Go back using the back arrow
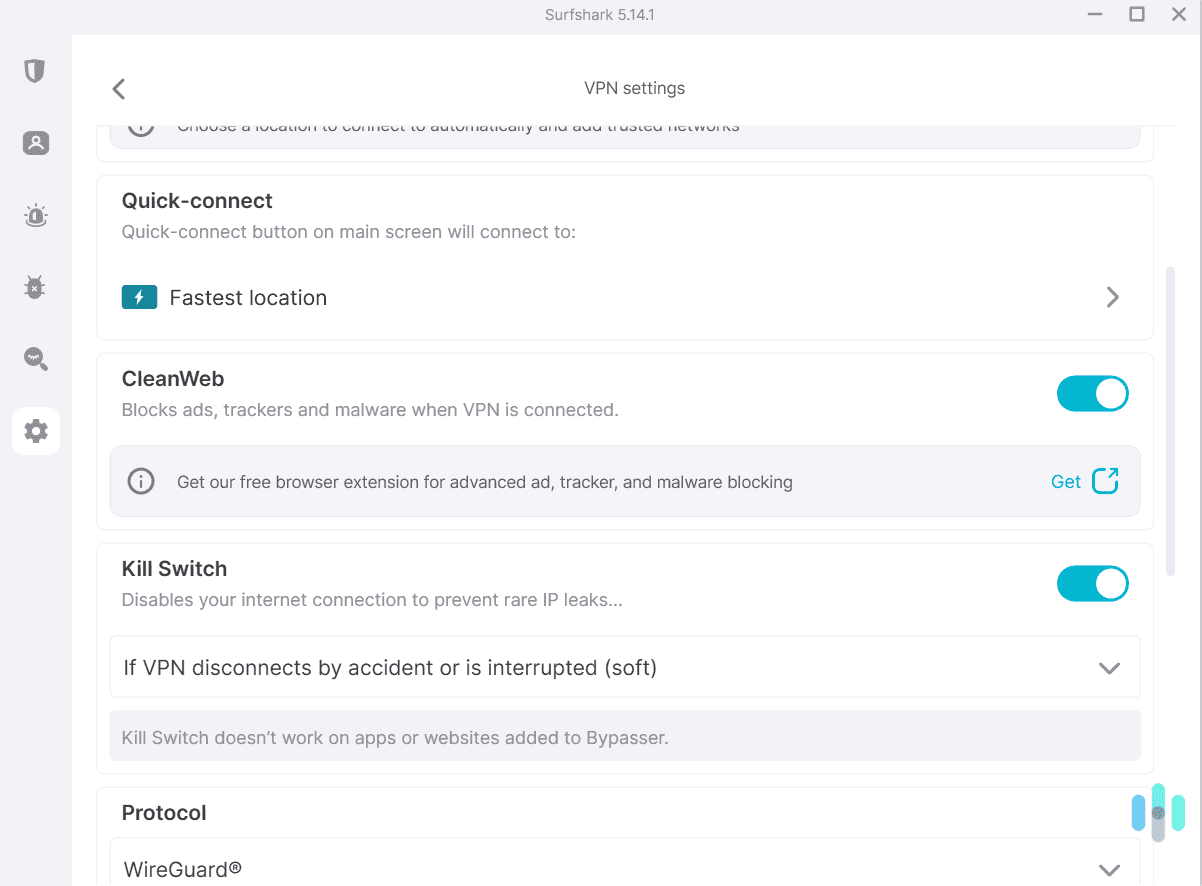 pyautogui.click(x=118, y=88)
